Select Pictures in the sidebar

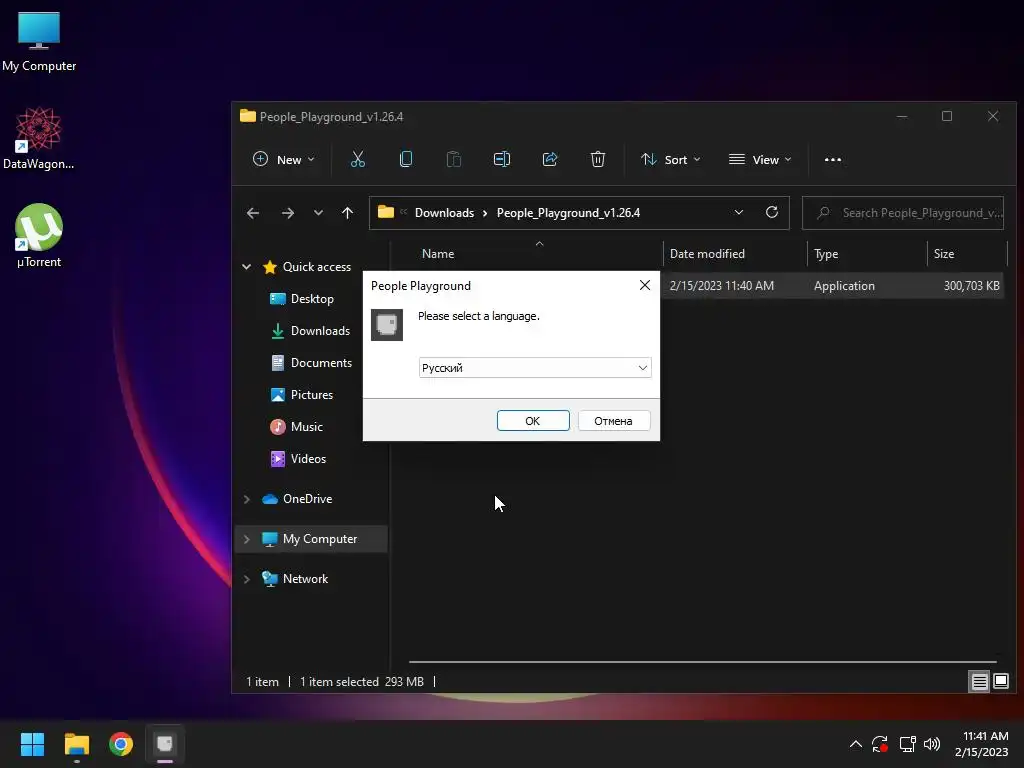(x=312, y=394)
